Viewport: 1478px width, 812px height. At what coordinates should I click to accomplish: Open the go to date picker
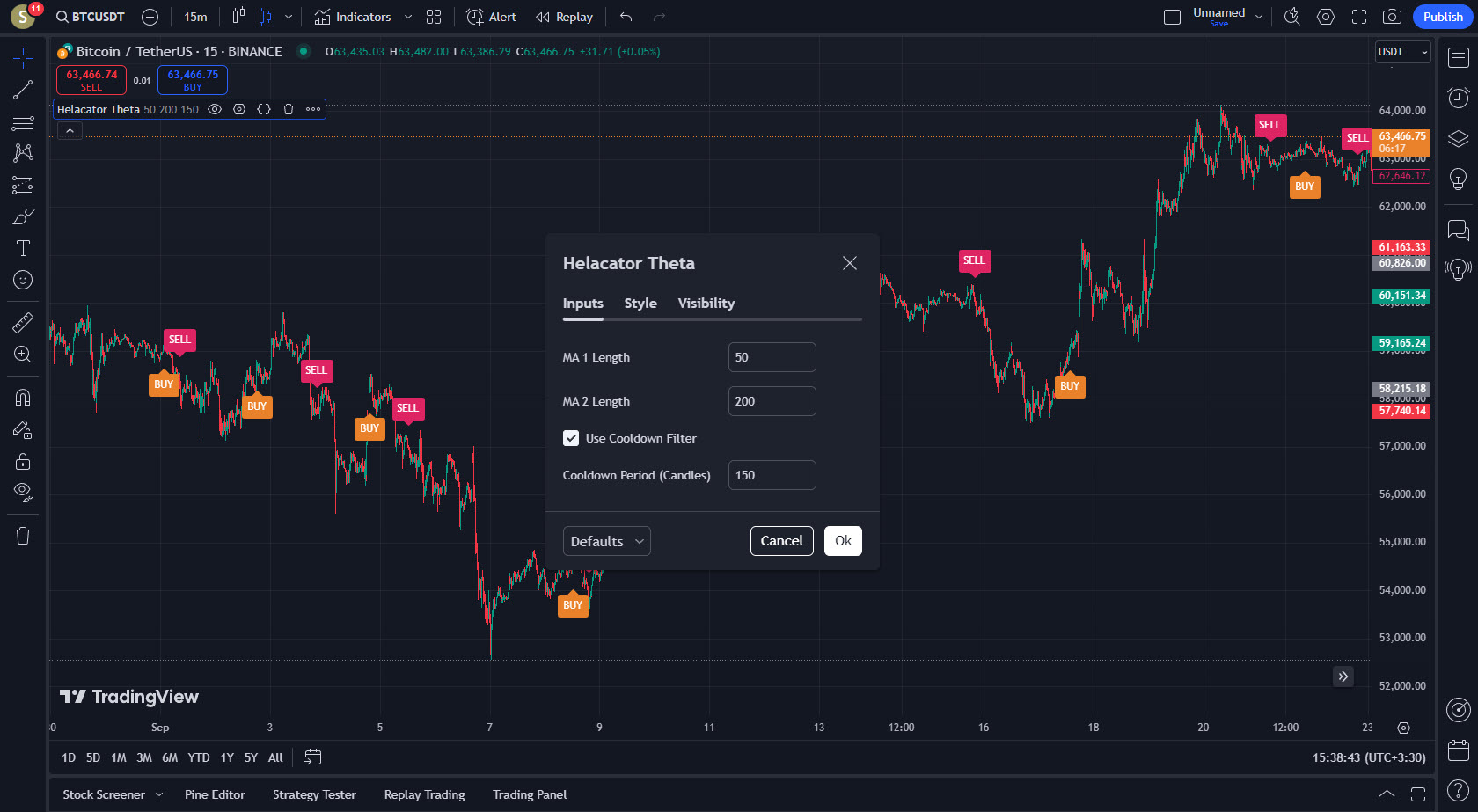tap(312, 757)
